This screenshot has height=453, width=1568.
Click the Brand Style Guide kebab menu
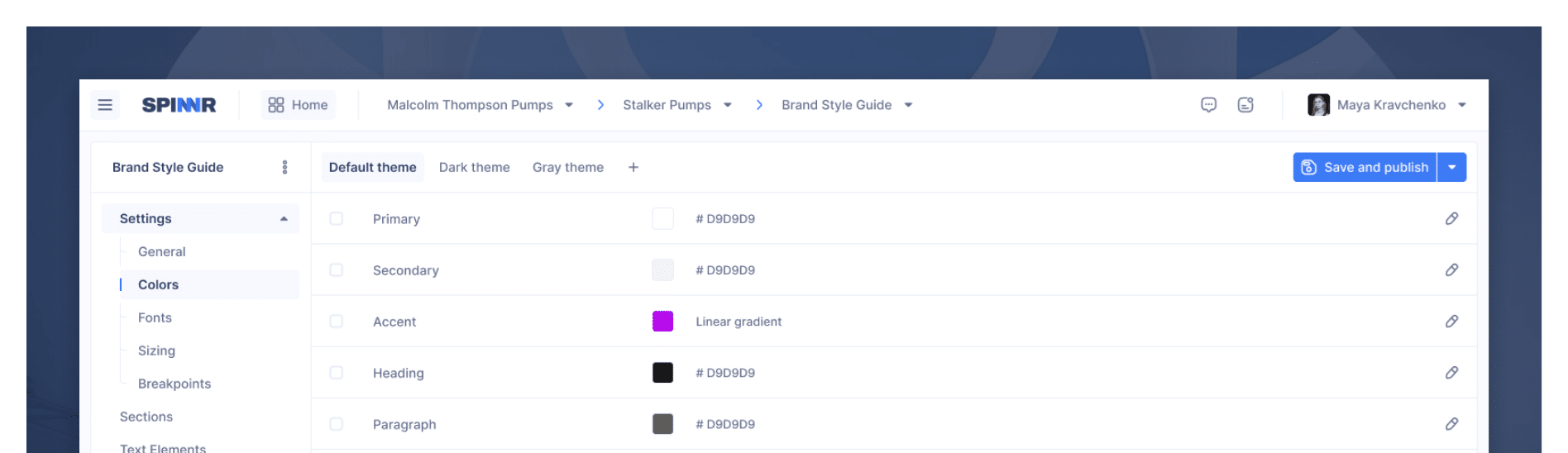coord(284,167)
